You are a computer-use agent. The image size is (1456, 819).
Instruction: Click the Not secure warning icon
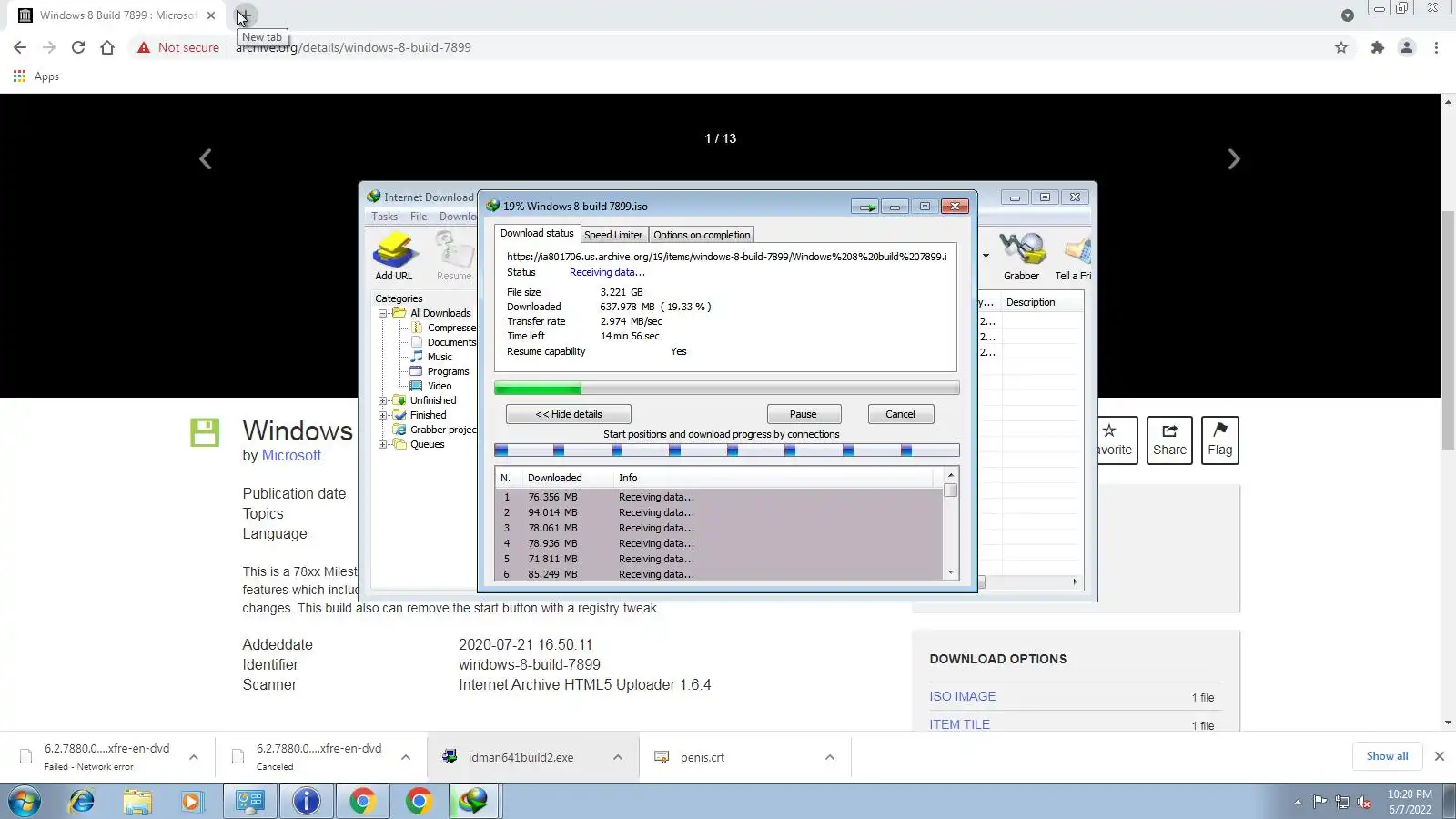tap(144, 47)
